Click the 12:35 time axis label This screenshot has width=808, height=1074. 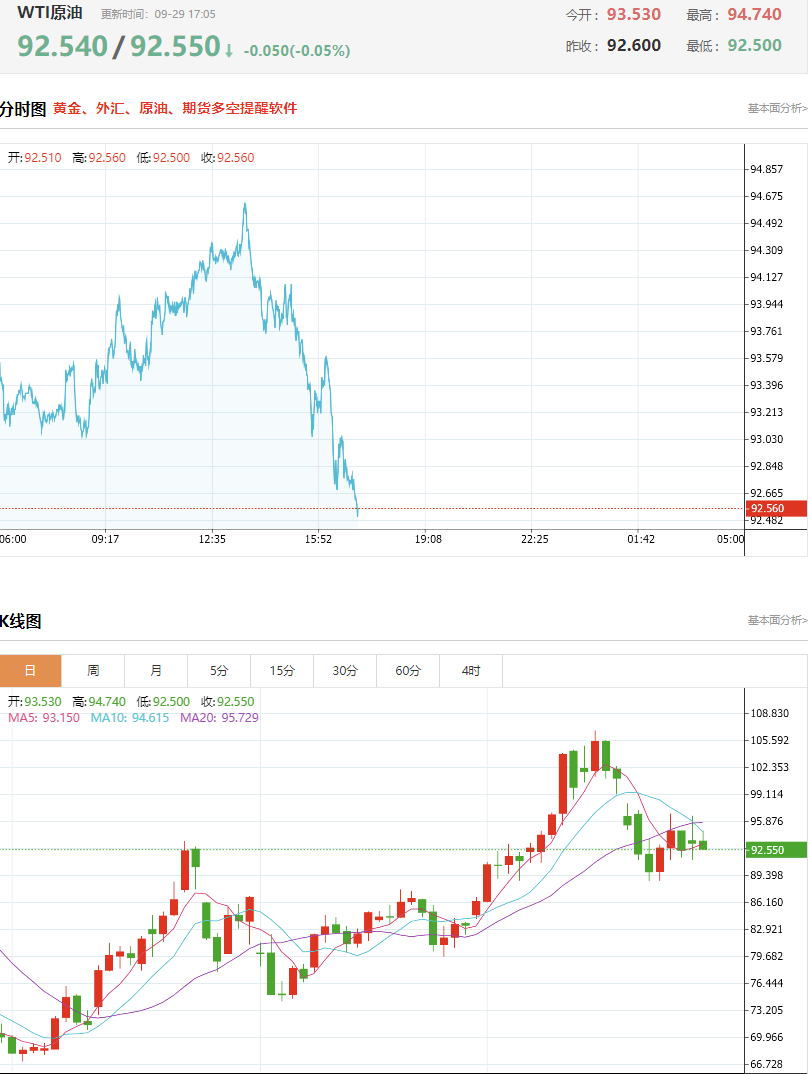point(212,539)
